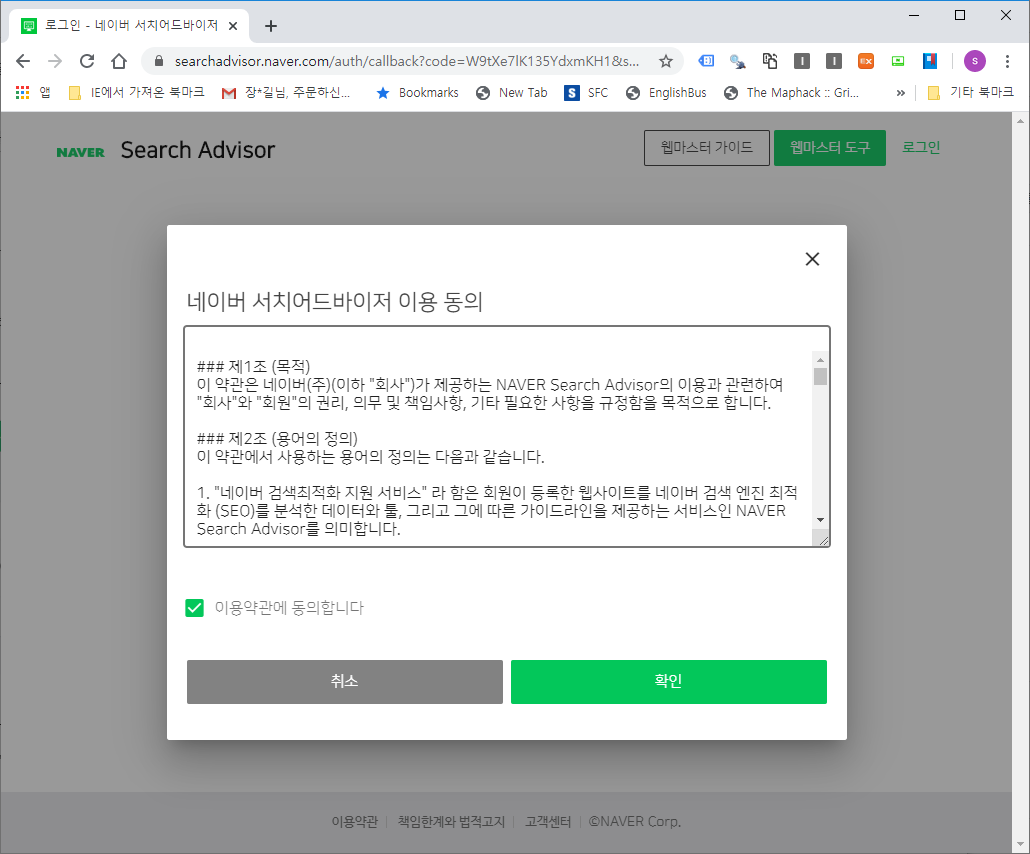The width and height of the screenshot is (1030, 854).
Task: Open a new browser tab
Action: [x=271, y=26]
